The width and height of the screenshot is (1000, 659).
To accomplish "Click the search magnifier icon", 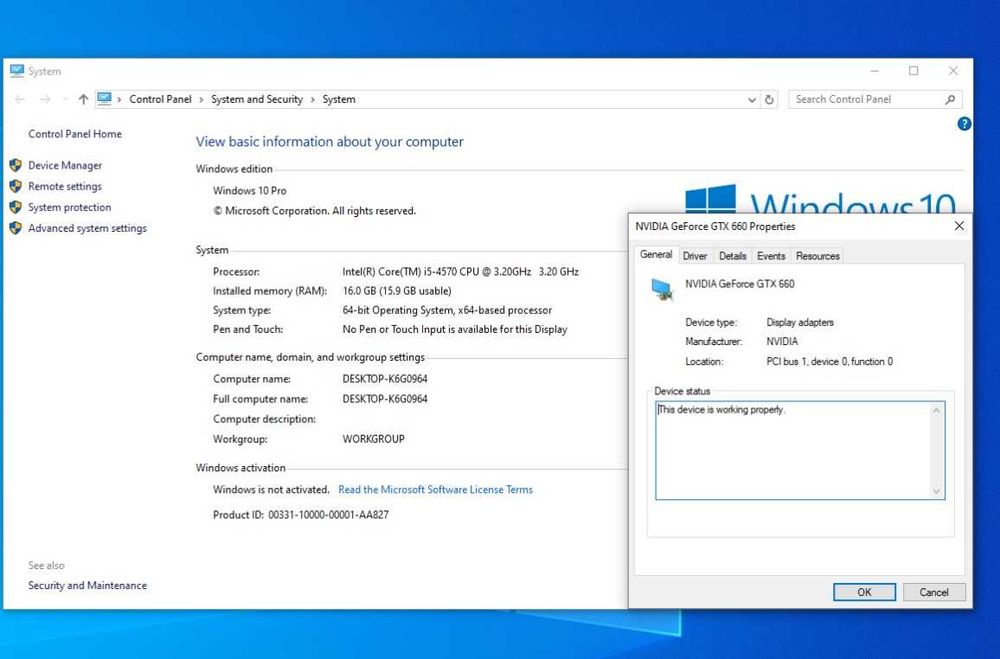I will click(950, 100).
